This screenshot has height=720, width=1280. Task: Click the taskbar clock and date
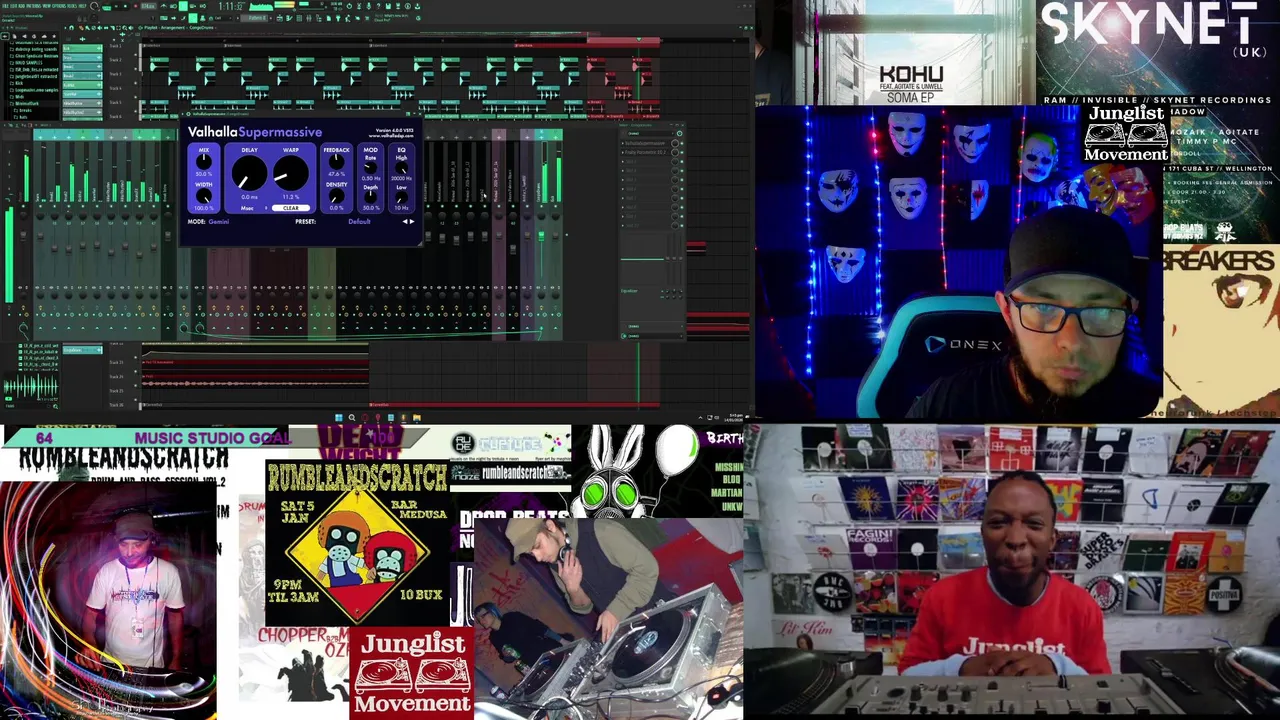pyautogui.click(x=734, y=418)
